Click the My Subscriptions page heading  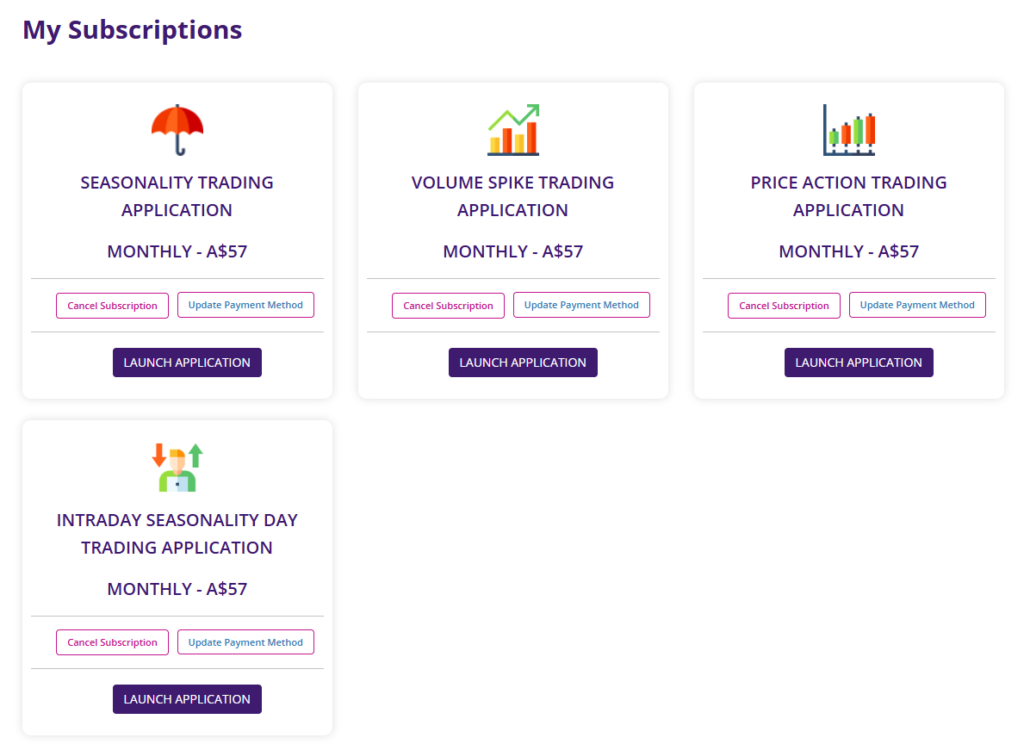132,30
